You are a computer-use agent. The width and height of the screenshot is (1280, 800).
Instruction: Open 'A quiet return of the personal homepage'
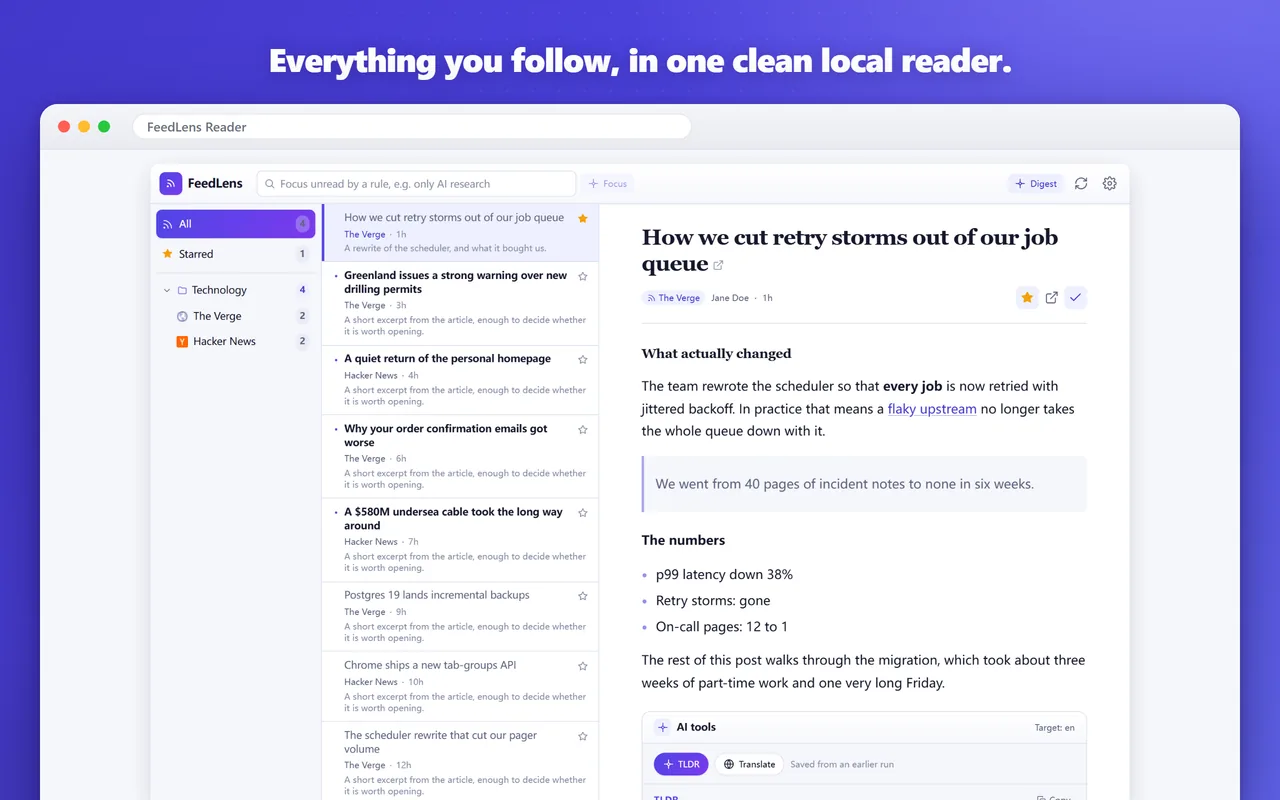460,380
